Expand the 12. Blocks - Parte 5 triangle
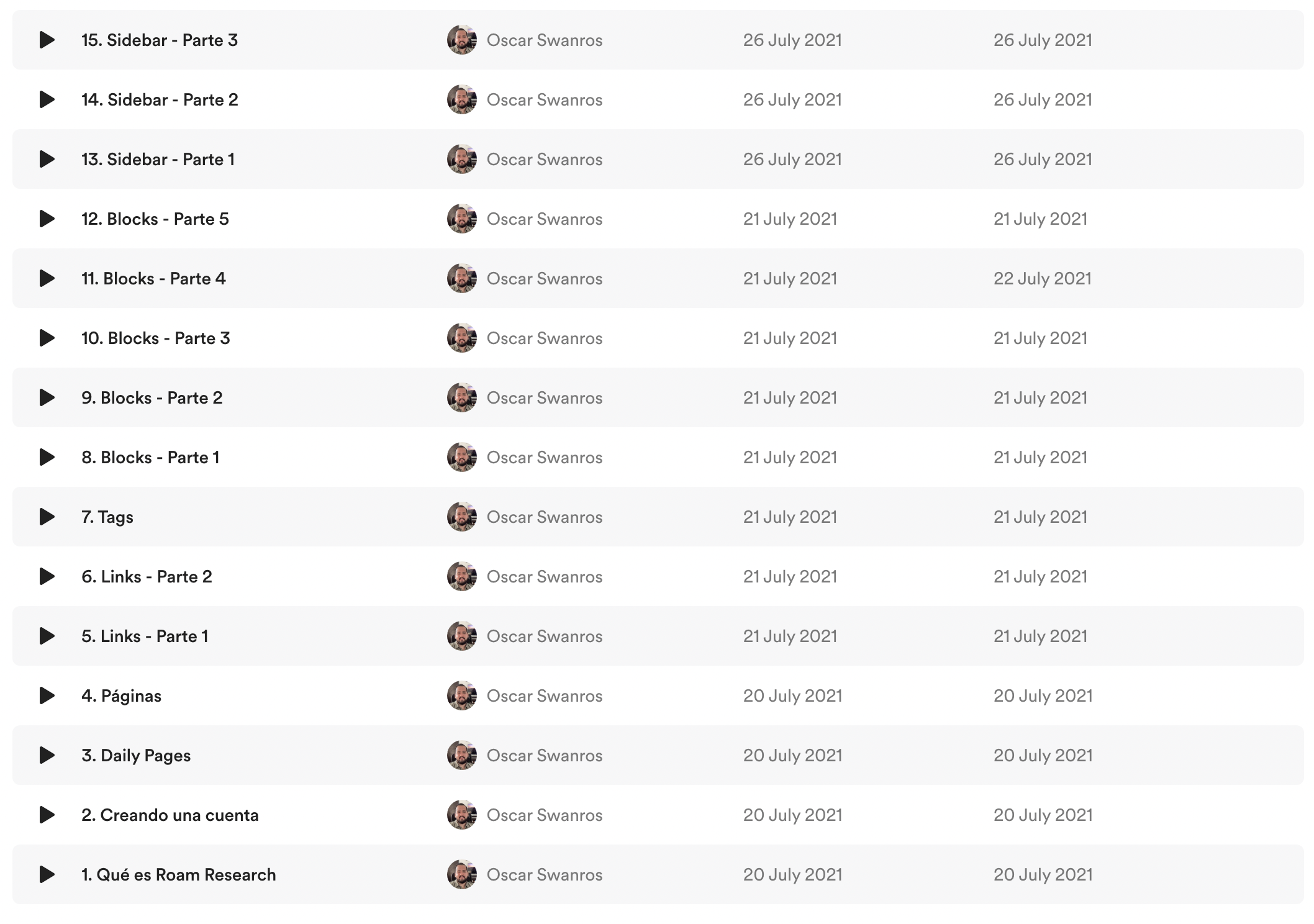 click(x=47, y=219)
